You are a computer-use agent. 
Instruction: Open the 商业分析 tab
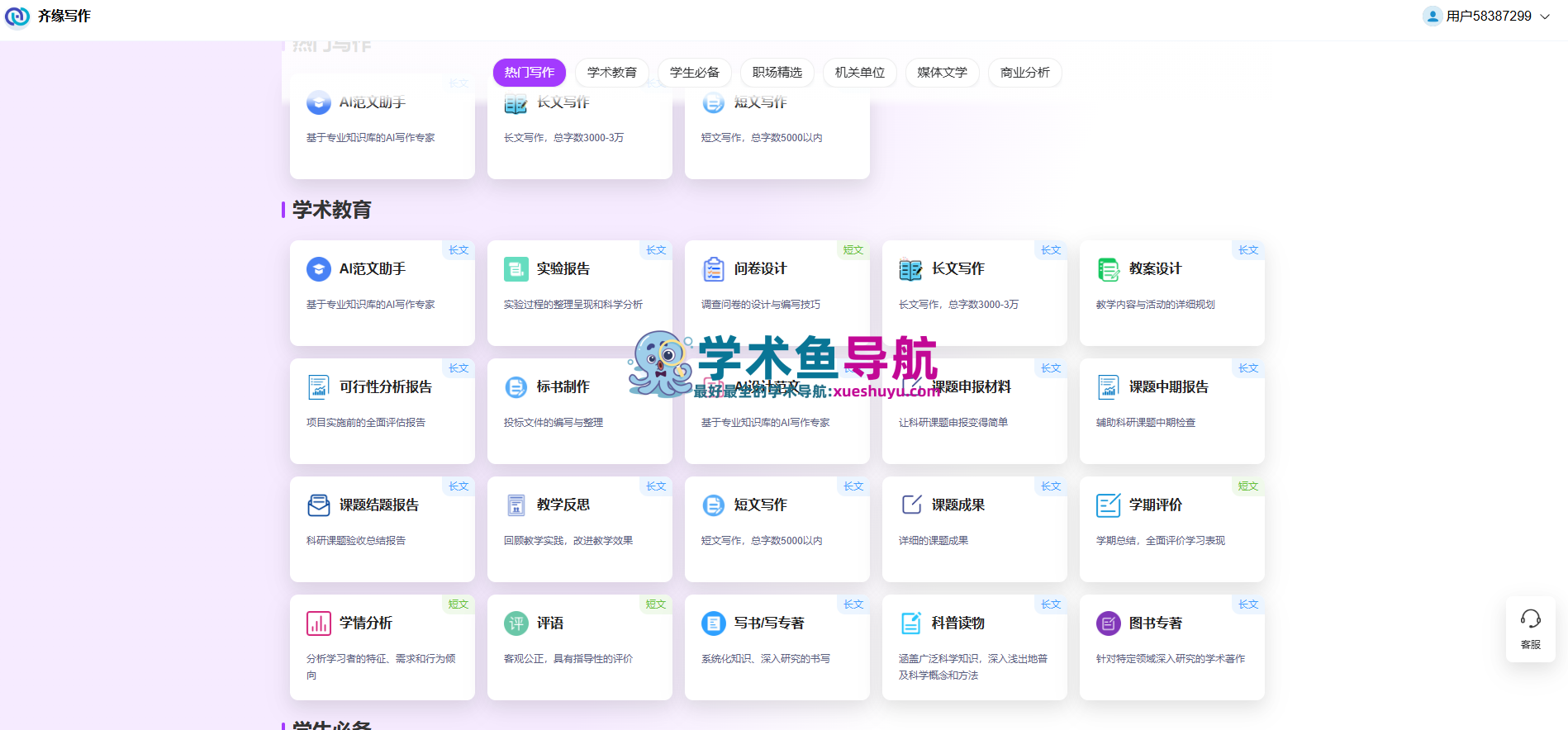click(x=1025, y=73)
